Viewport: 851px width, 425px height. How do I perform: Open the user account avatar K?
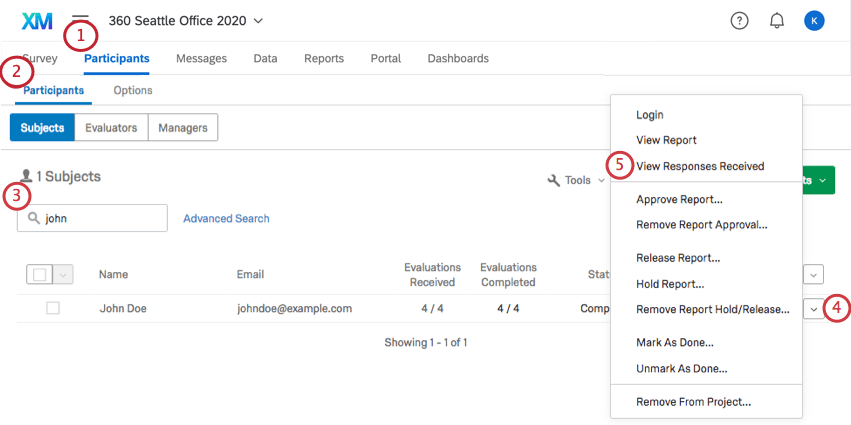coord(814,21)
